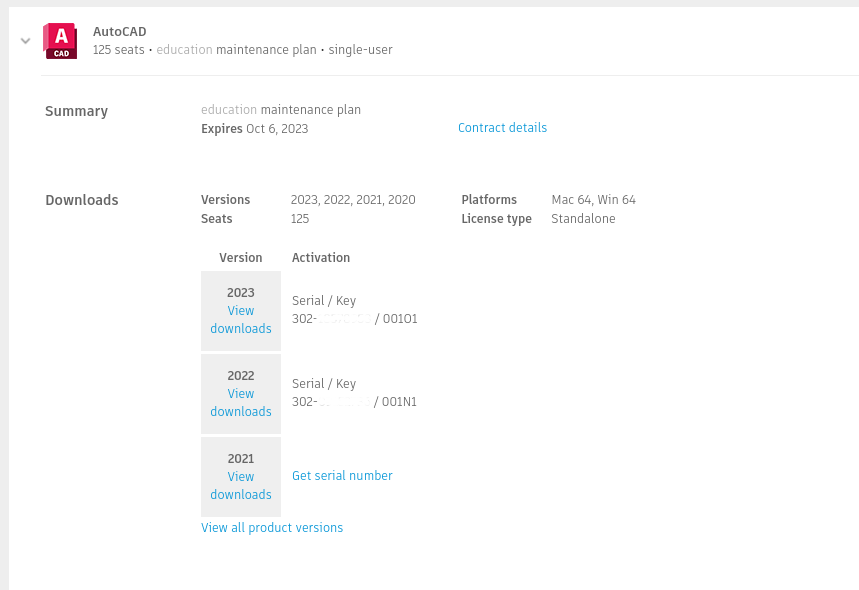
Task: Get serial number for version 2021
Action: tap(342, 476)
